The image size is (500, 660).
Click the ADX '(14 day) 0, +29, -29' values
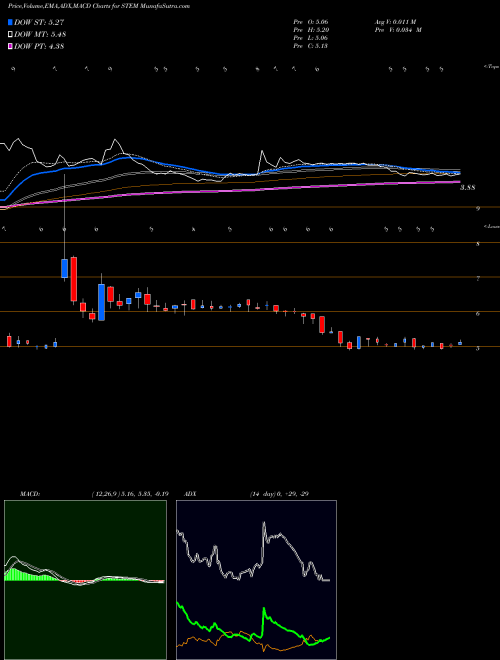pyautogui.click(x=279, y=494)
